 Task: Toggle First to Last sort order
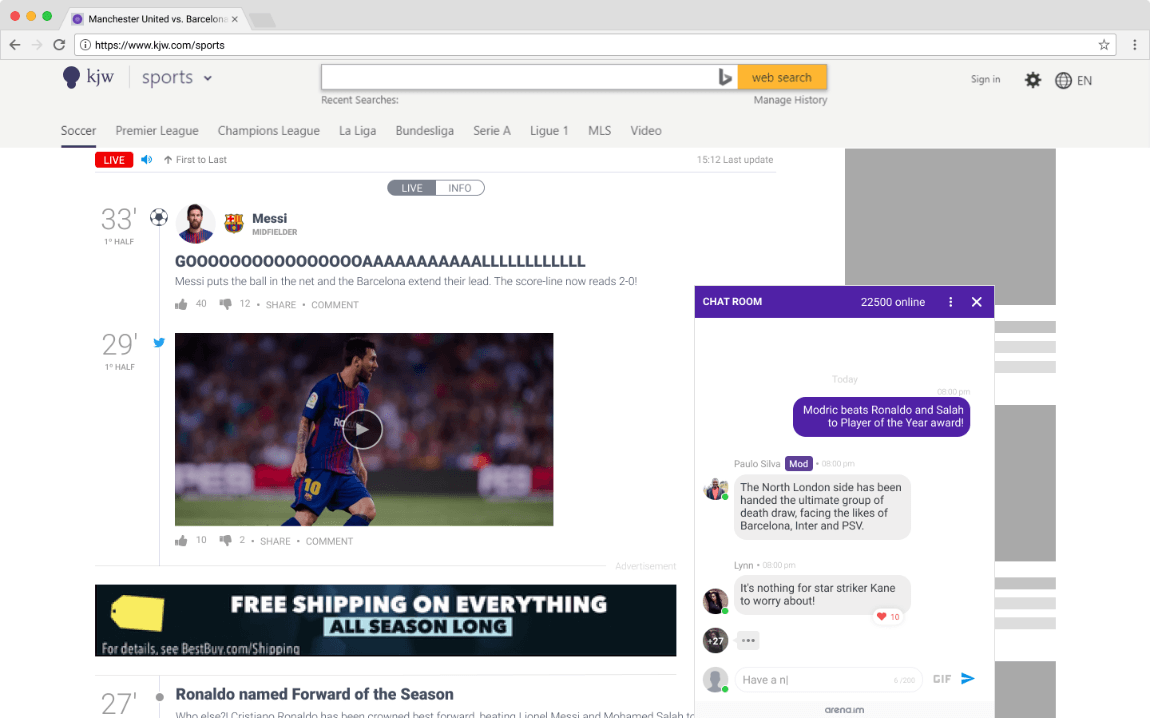point(195,159)
